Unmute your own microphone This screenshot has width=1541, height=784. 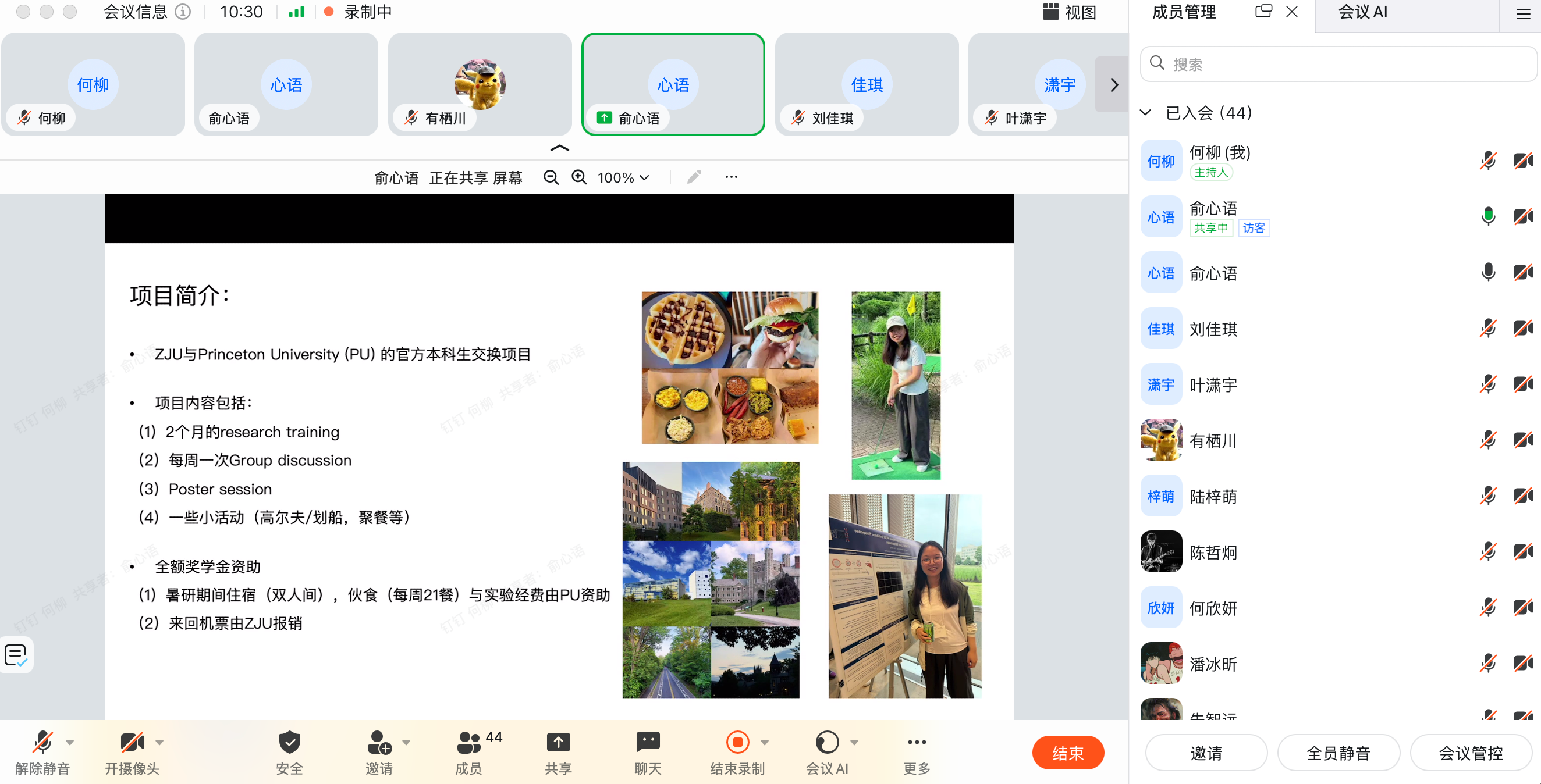[x=42, y=742]
